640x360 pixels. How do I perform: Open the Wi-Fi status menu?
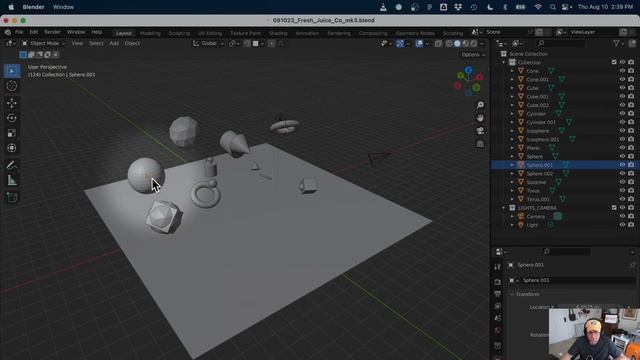(538, 7)
